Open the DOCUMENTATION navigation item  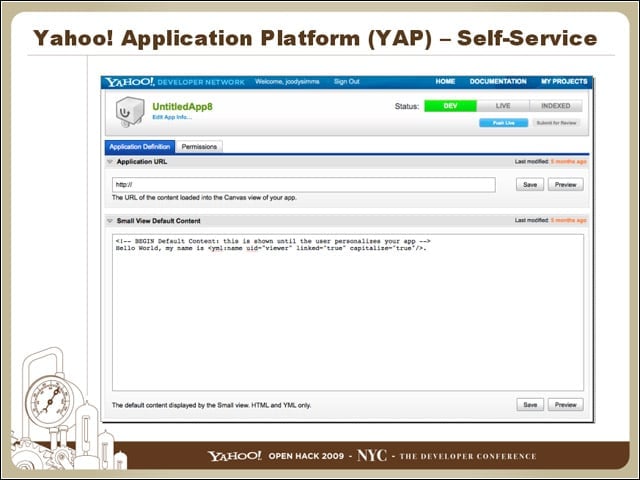[498, 81]
